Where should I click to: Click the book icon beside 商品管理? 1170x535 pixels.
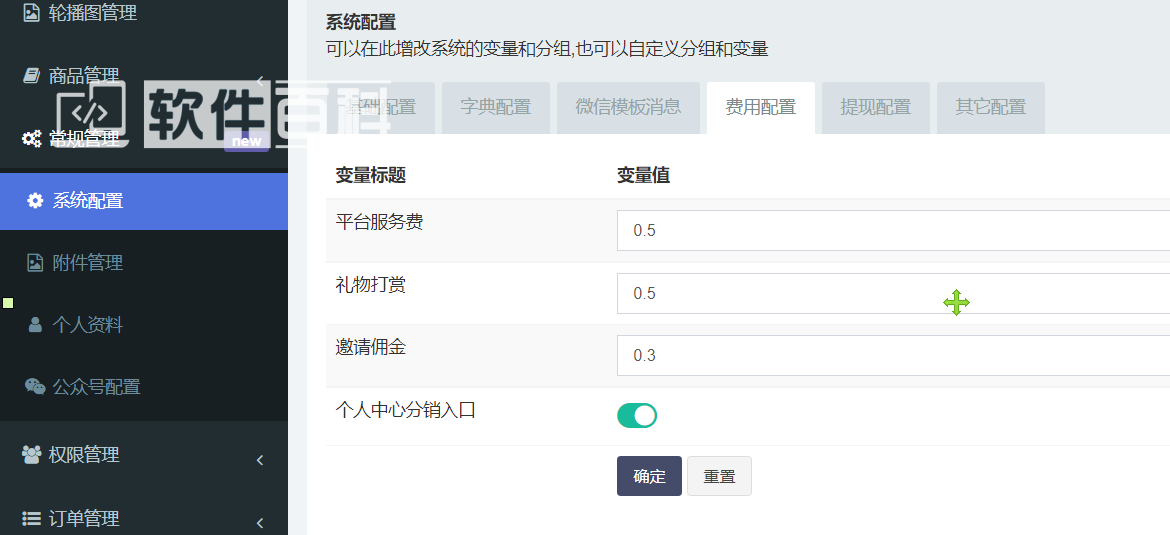point(31,76)
